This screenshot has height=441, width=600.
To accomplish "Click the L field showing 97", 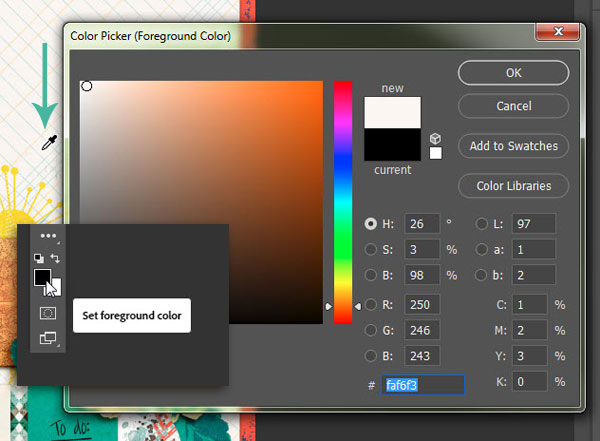I will (x=534, y=224).
